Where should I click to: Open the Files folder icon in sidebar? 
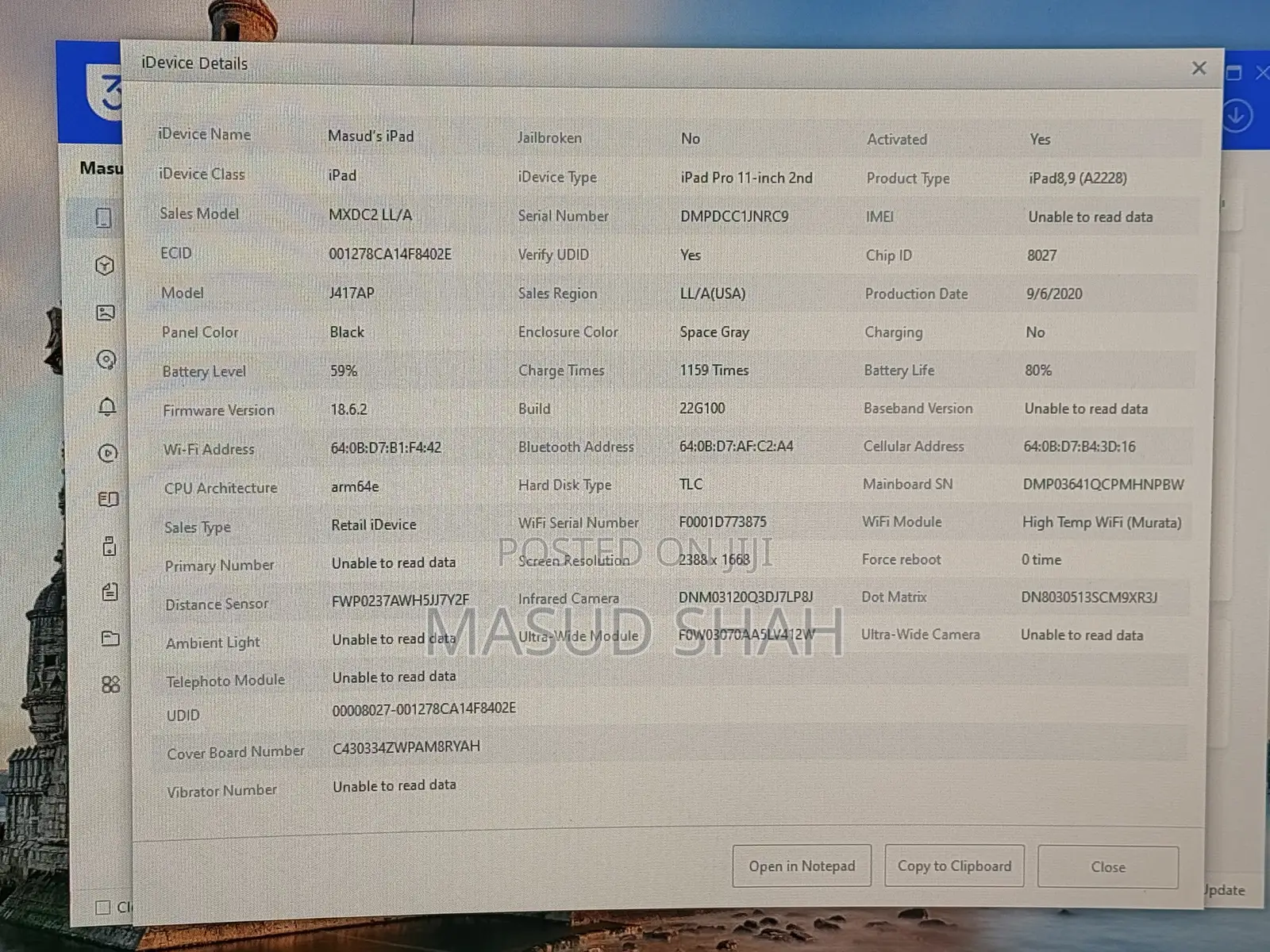click(110, 639)
